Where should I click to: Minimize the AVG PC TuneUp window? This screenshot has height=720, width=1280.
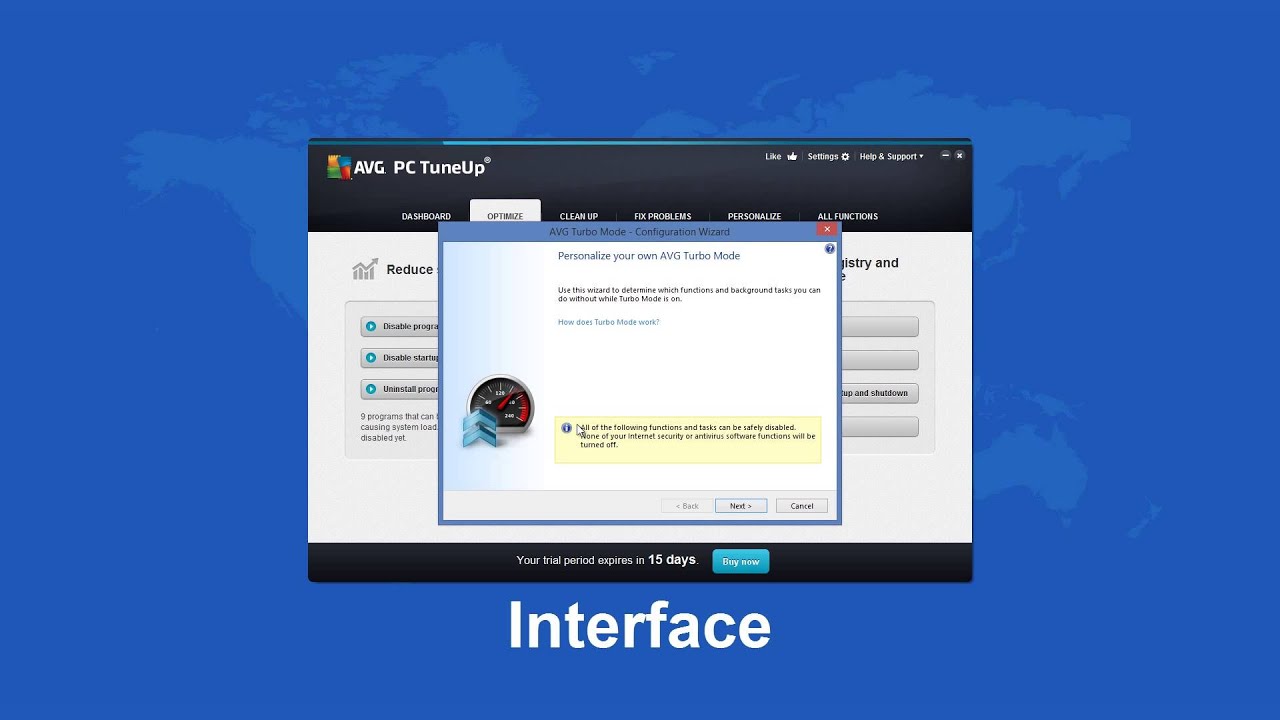[945, 155]
